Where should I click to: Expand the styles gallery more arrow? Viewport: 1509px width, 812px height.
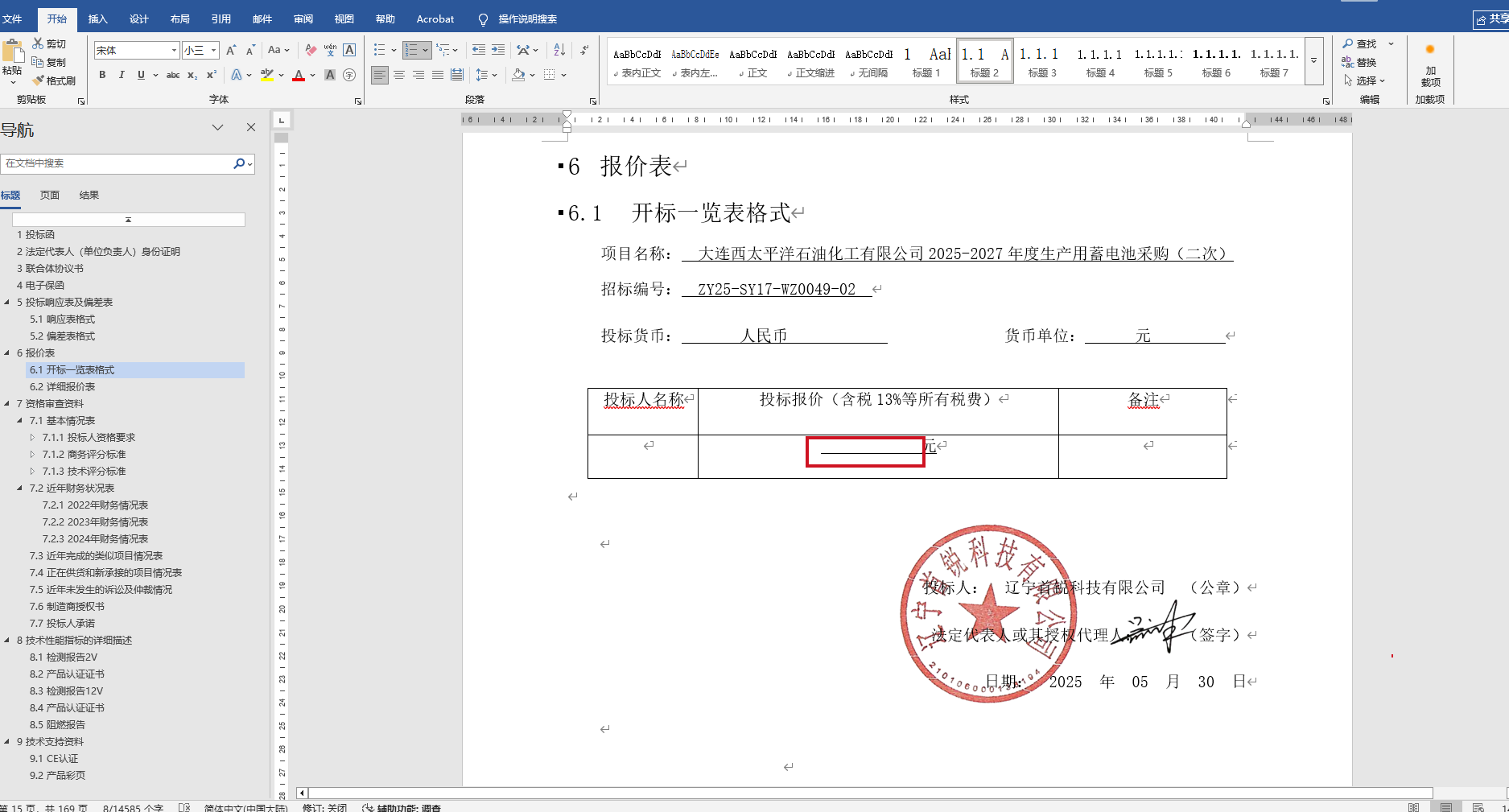[x=1313, y=61]
